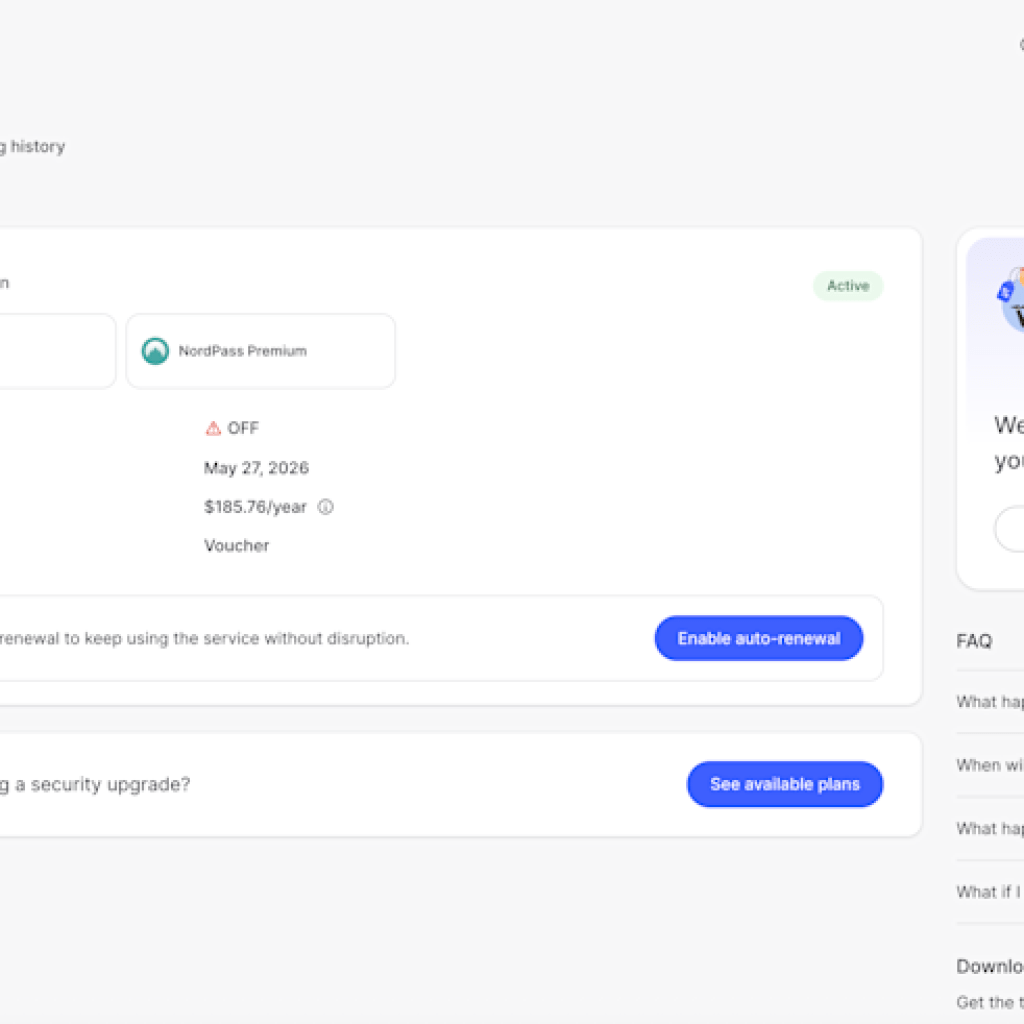Click the partially visible icon in top-right corner

(x=1020, y=45)
